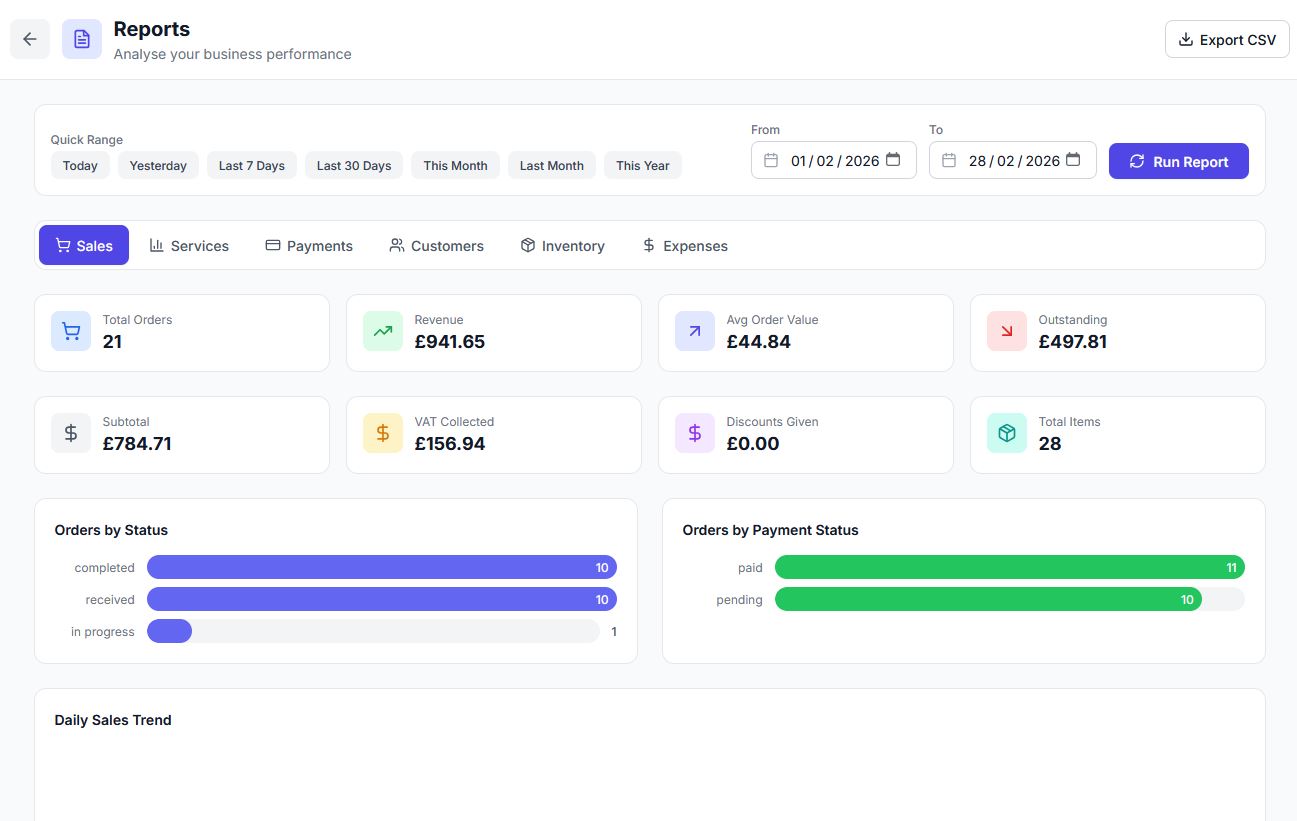This screenshot has height=821, width=1297.
Task: Open the To date calendar picker icon
Action: point(1073,160)
